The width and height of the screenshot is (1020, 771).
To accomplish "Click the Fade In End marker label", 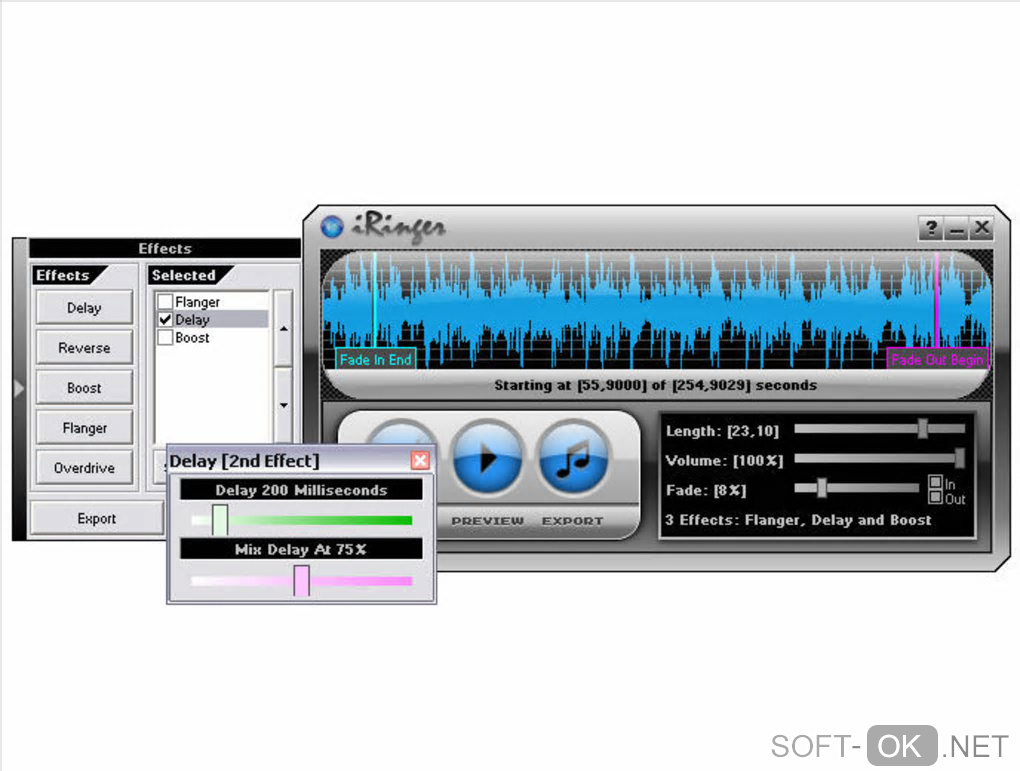I will click(x=375, y=359).
